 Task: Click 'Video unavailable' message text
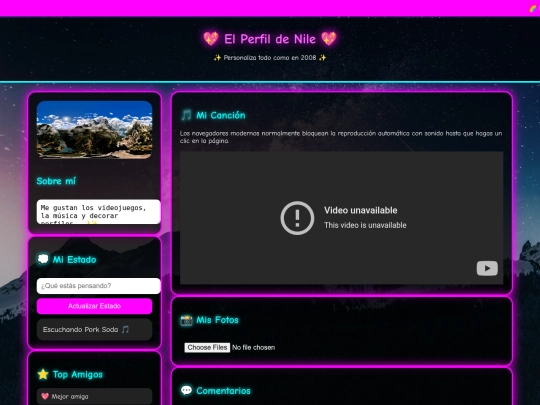coord(361,210)
